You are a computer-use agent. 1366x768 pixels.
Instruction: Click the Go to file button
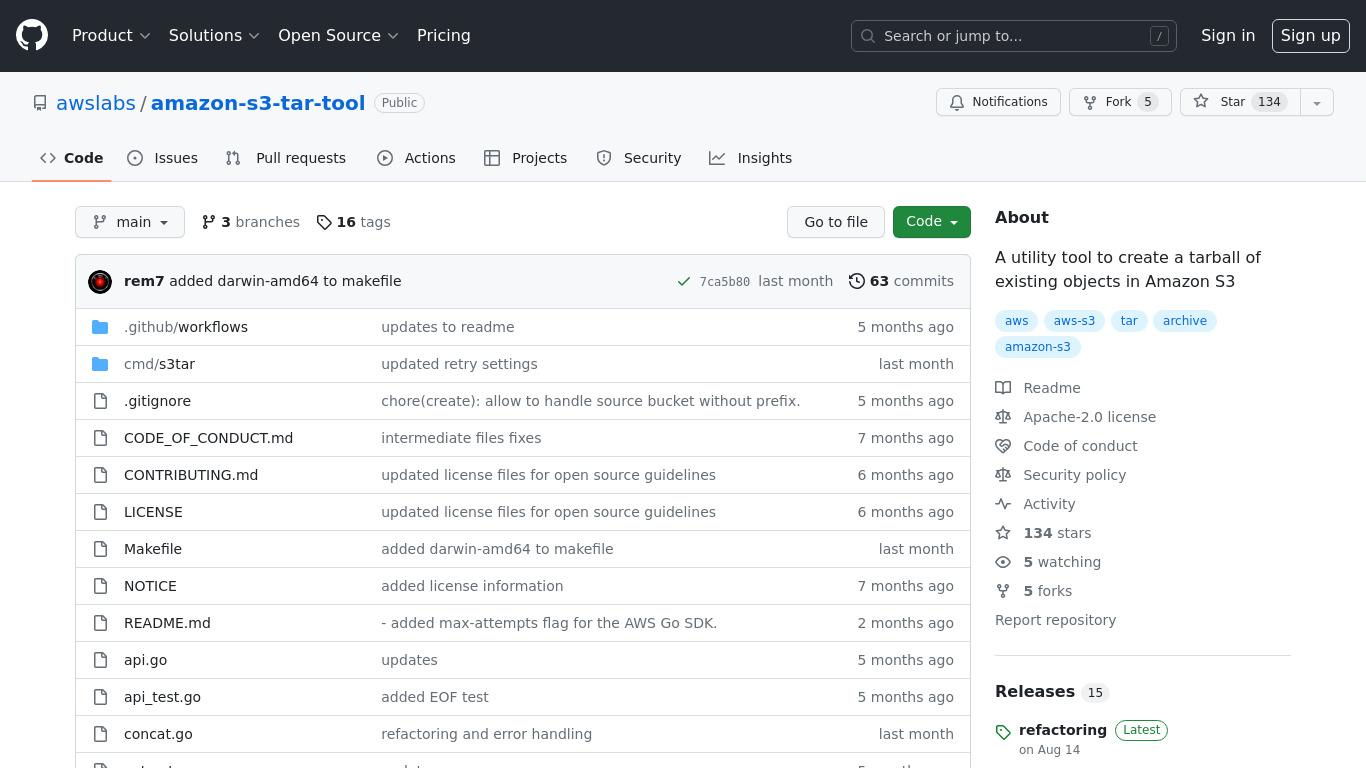pos(836,222)
